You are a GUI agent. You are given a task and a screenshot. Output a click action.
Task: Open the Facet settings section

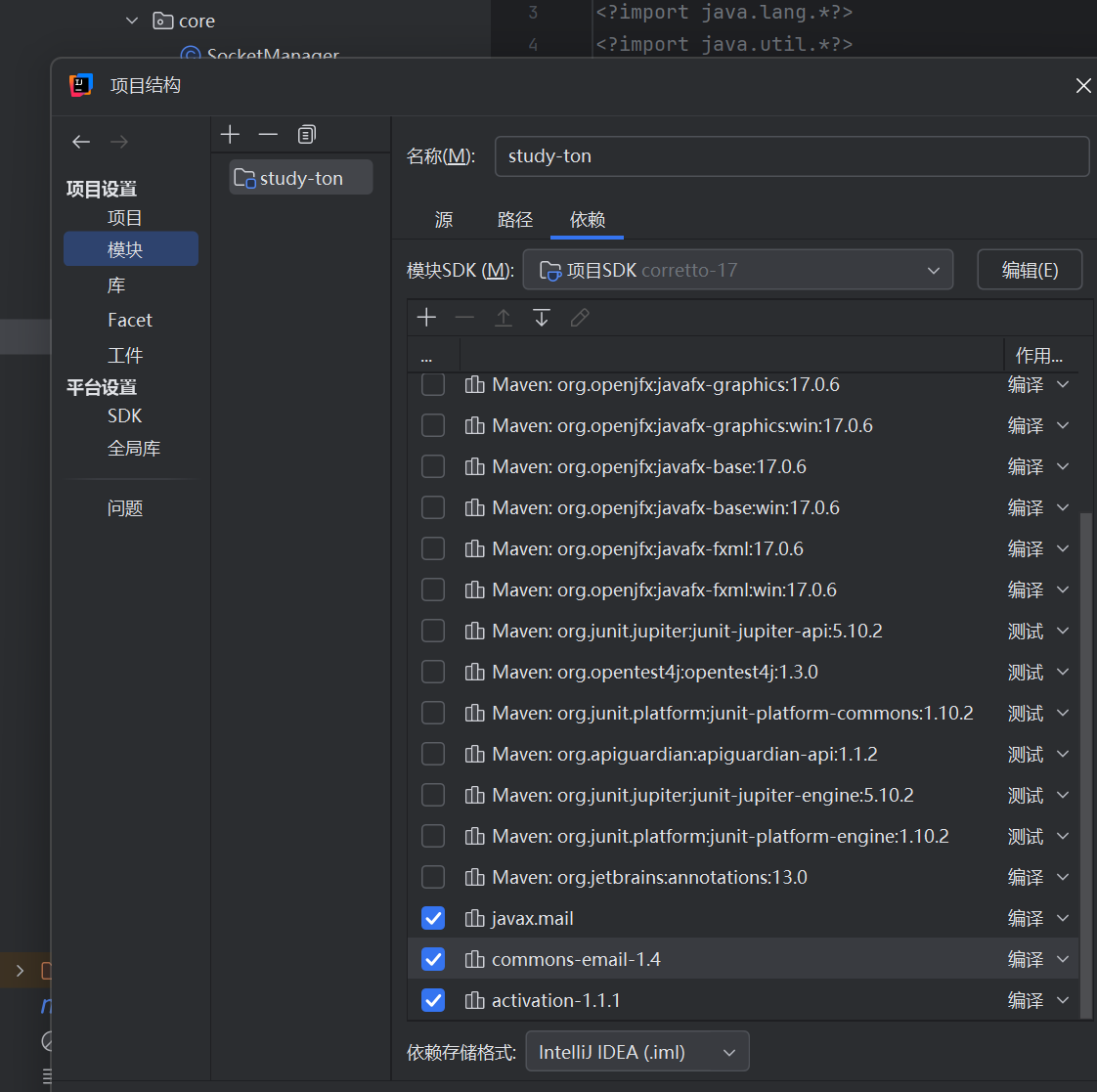point(129,321)
